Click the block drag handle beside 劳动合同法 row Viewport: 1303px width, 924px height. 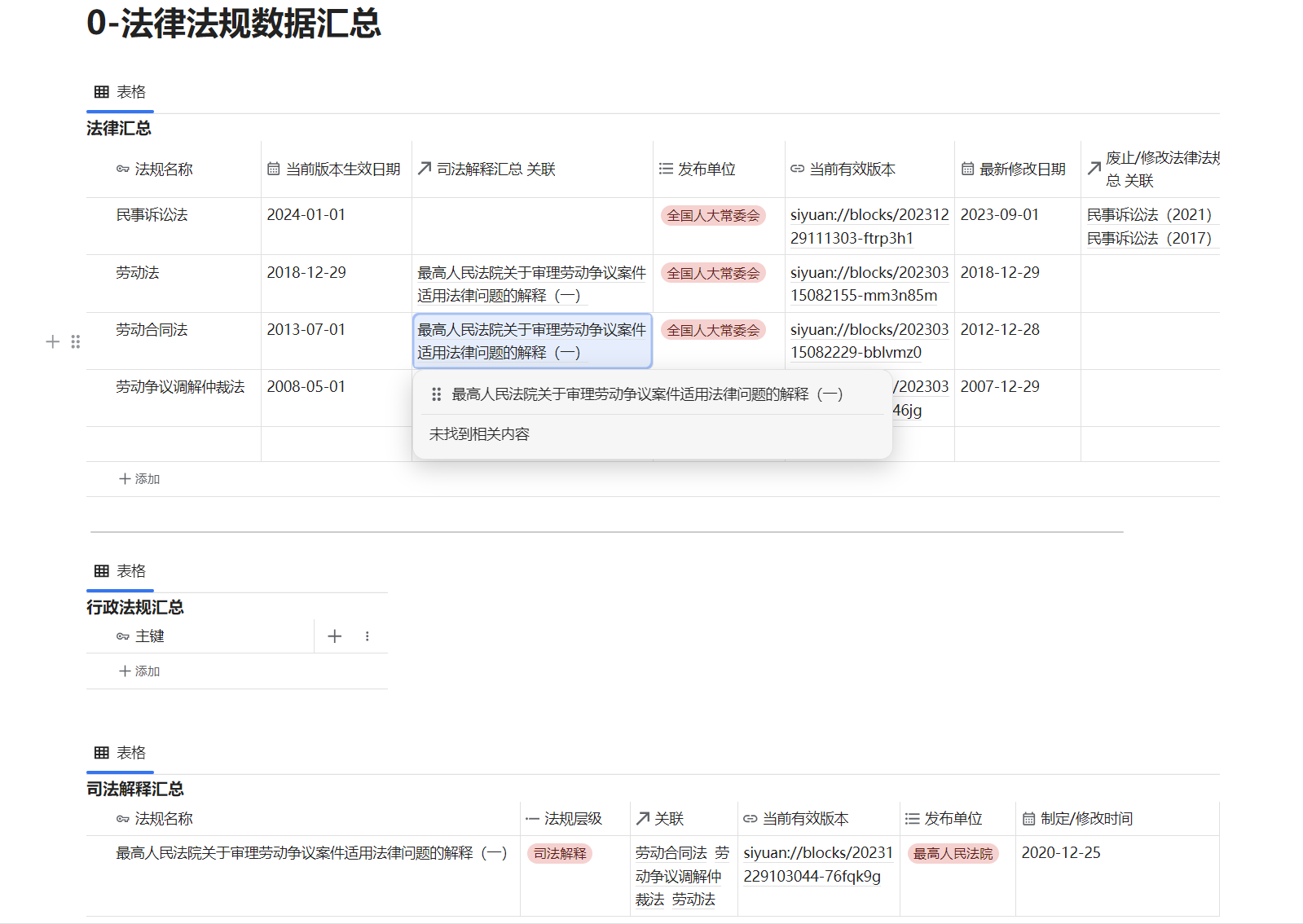(76, 341)
